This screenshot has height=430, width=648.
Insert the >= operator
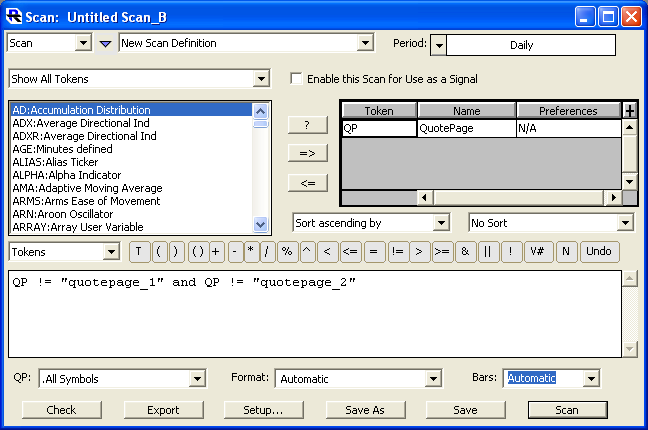click(x=441, y=252)
